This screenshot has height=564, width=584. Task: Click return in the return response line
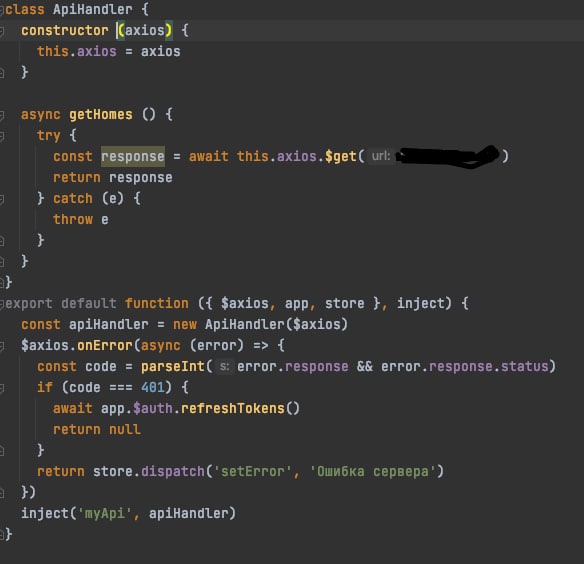tap(76, 178)
